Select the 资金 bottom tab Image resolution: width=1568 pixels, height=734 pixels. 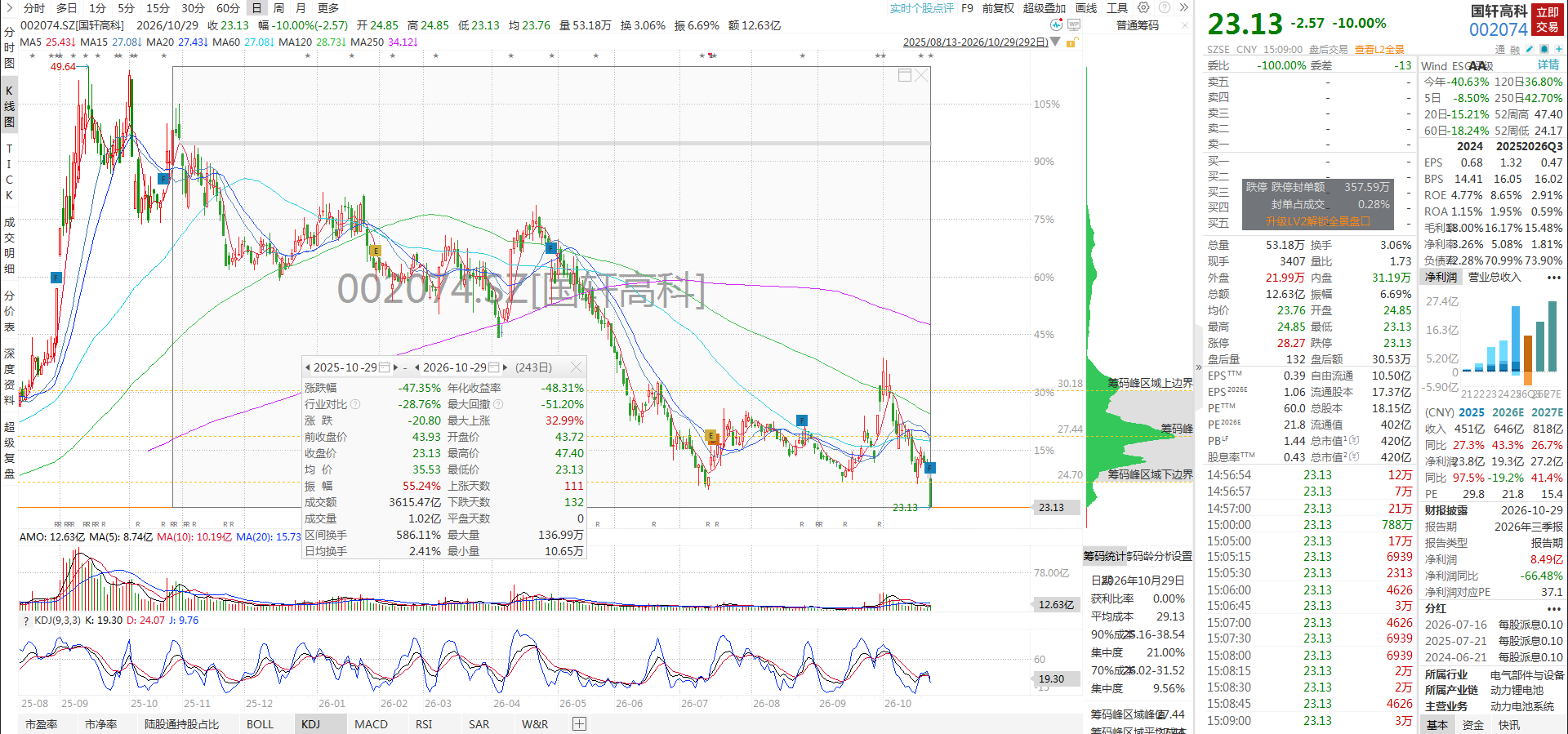1473,725
